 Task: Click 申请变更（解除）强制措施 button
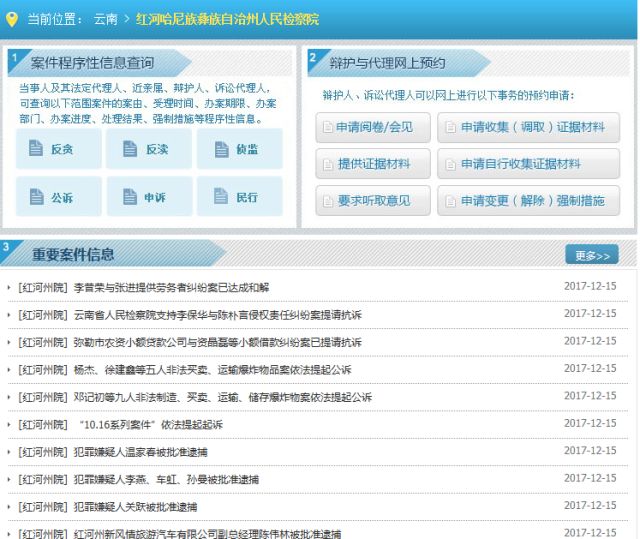529,200
